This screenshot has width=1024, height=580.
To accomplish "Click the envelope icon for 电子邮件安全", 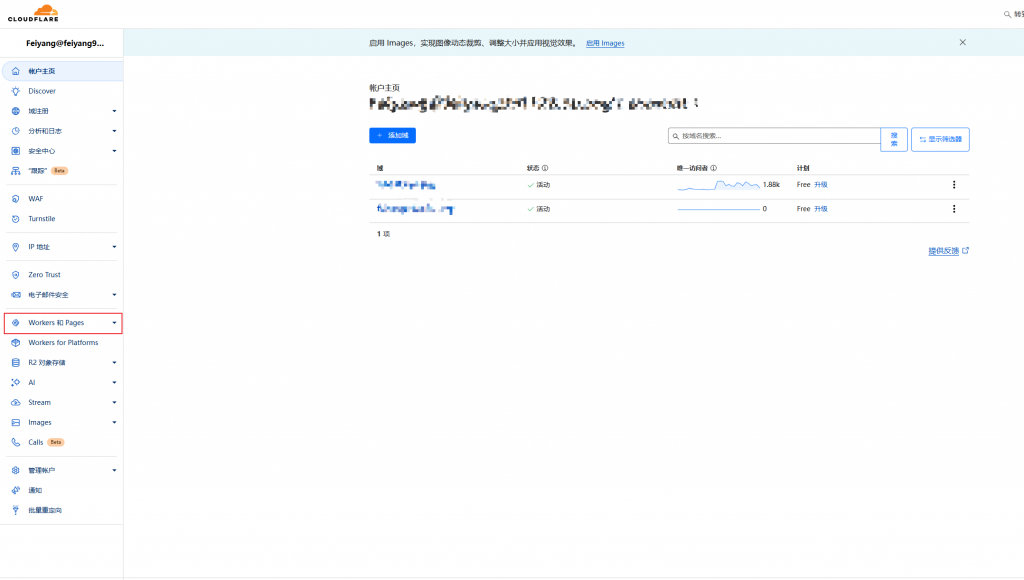I will (16, 295).
